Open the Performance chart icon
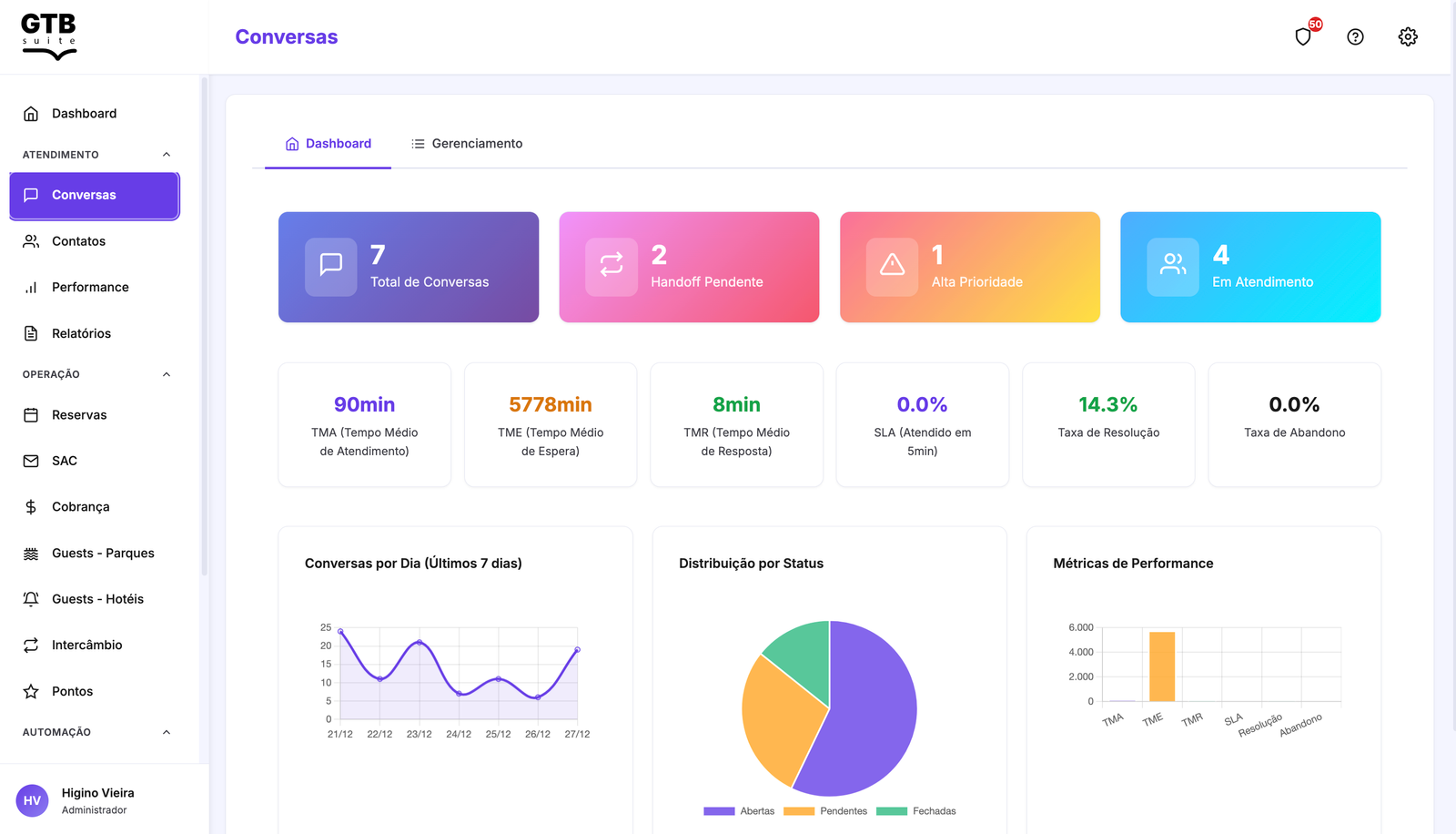The image size is (1456, 834). (x=31, y=287)
